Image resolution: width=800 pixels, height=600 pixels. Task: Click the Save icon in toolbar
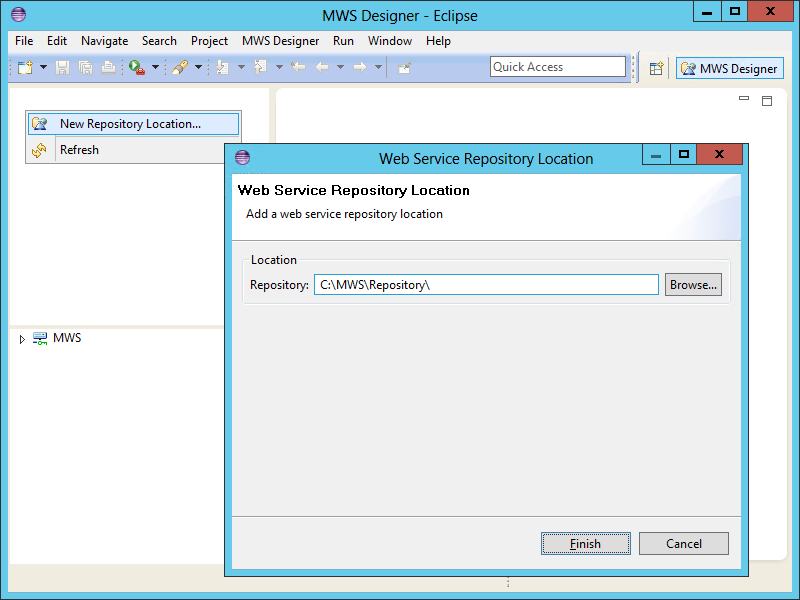click(x=63, y=67)
